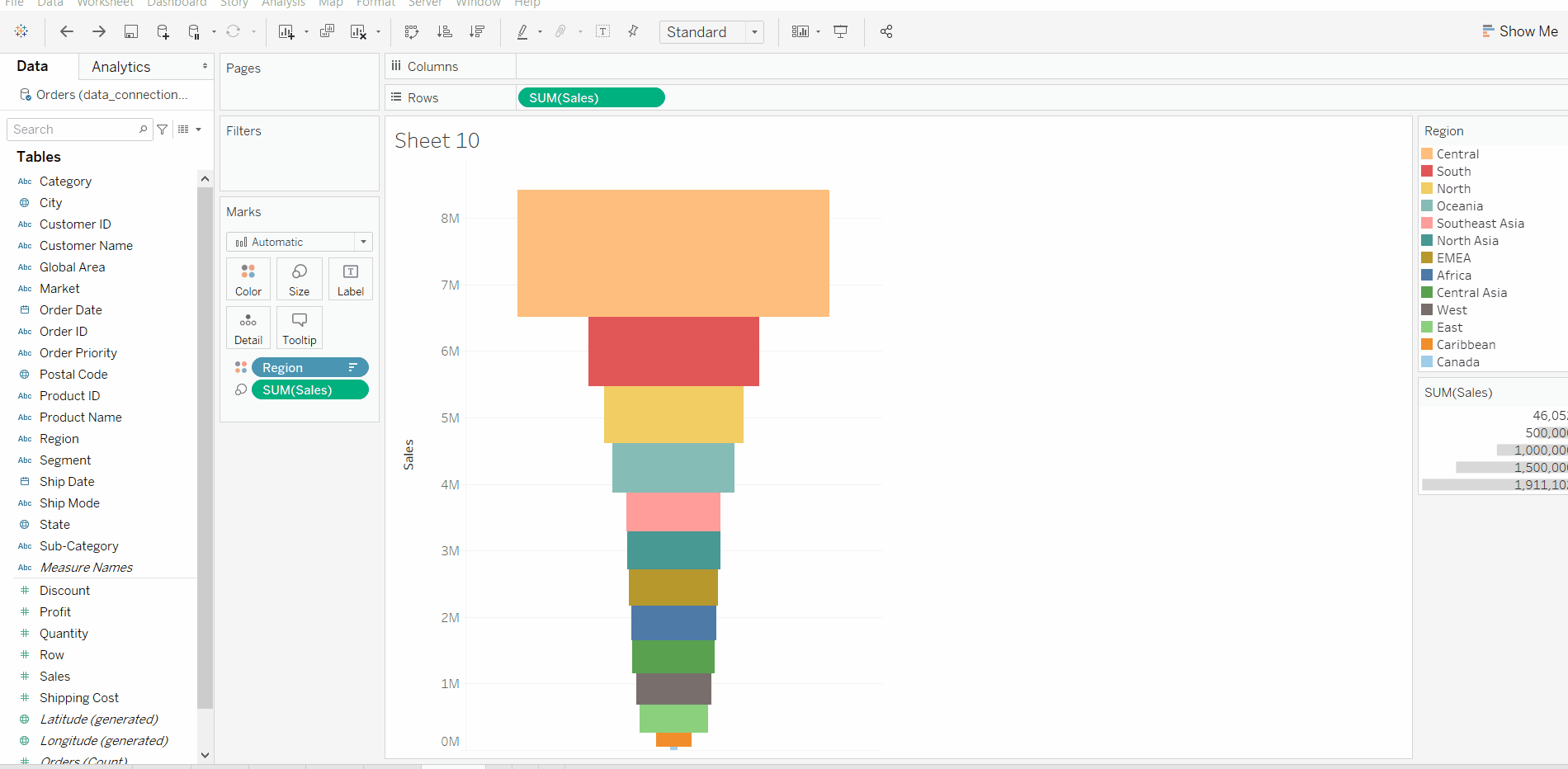Click the Southeast Asia legend entry
The height and width of the screenshot is (769, 1568).
1481,224
